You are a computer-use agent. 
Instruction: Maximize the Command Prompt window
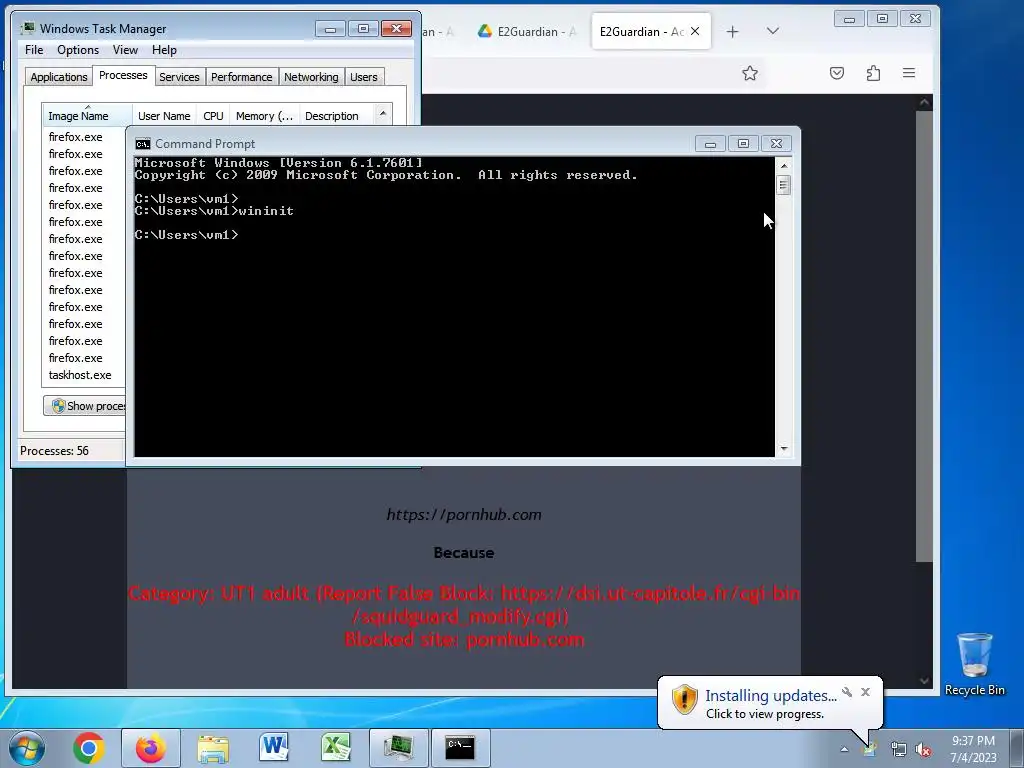743,144
